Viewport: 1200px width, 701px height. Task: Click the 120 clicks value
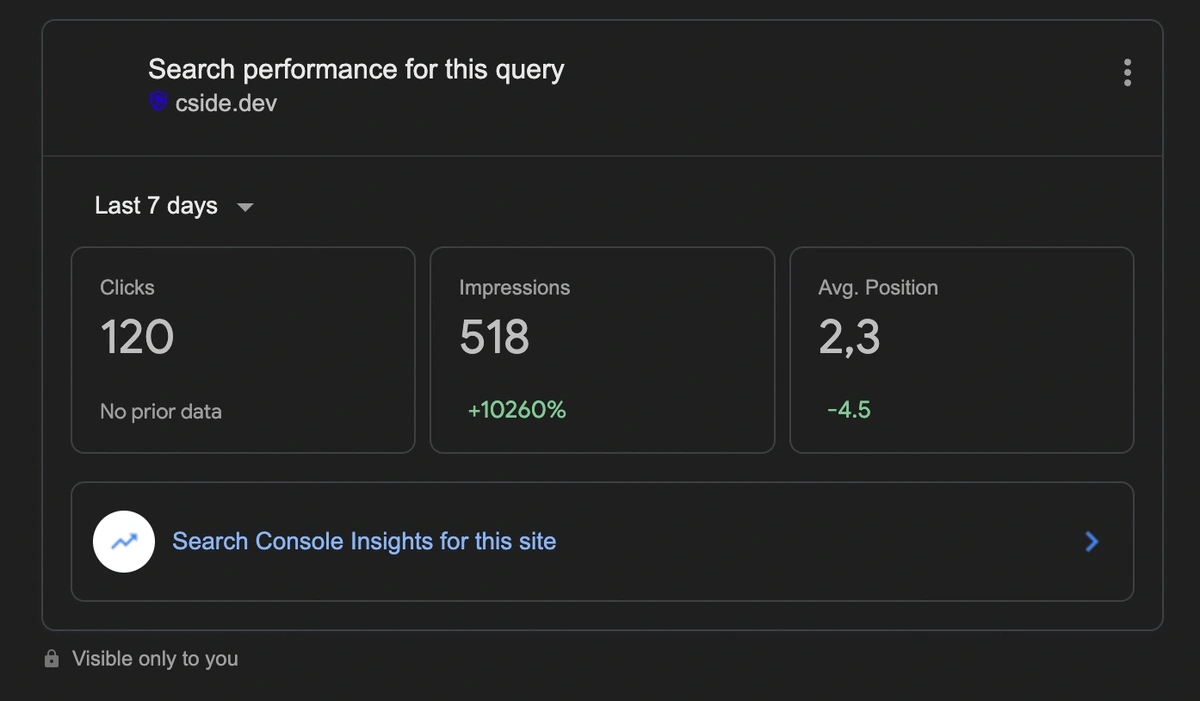(136, 337)
